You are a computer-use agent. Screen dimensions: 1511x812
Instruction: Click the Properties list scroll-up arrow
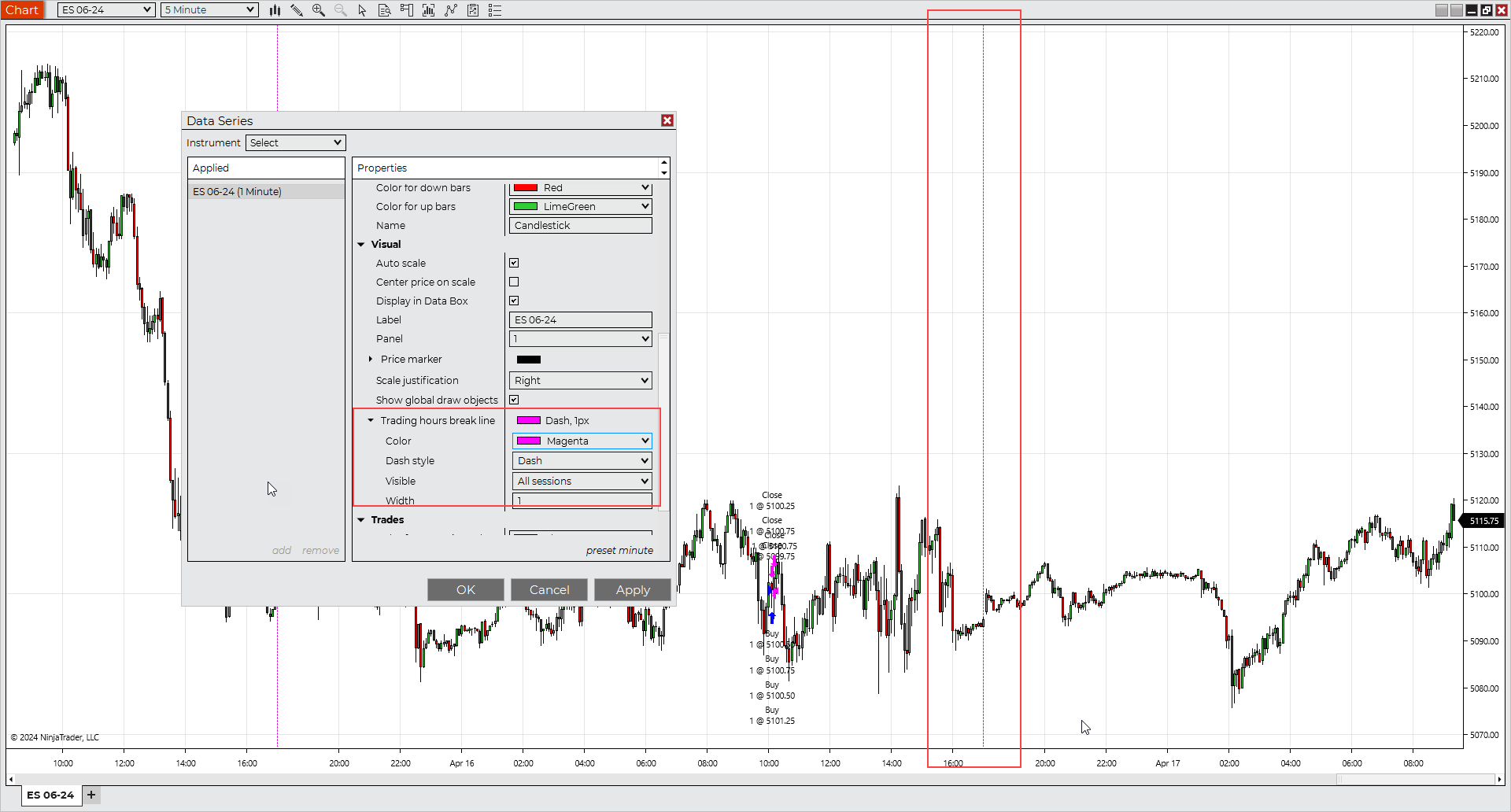click(x=664, y=163)
